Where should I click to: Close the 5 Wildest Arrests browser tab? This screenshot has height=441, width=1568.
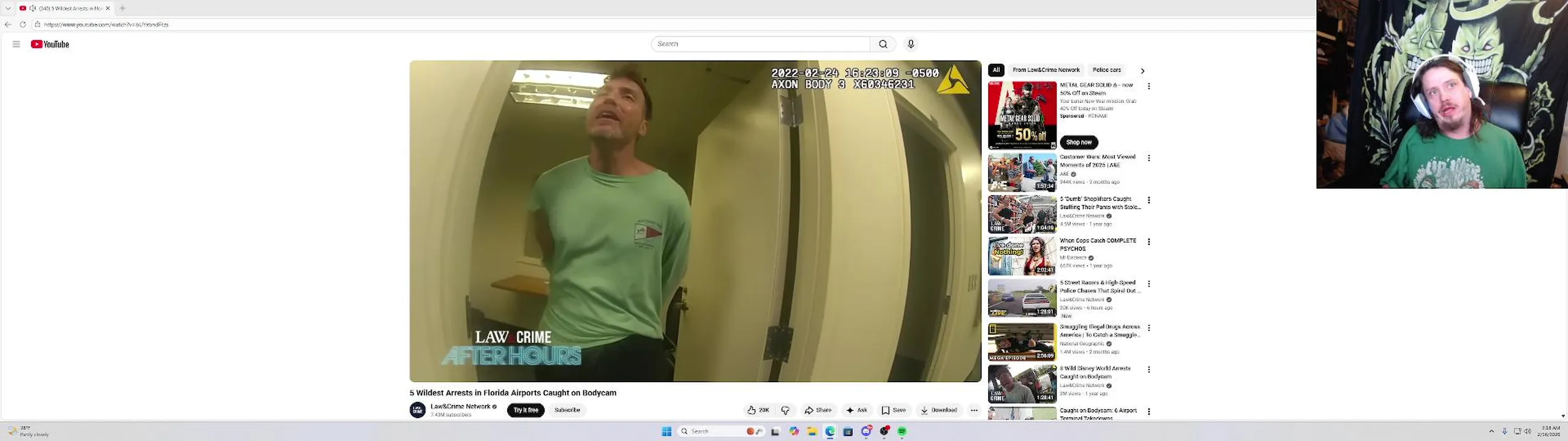108,8
